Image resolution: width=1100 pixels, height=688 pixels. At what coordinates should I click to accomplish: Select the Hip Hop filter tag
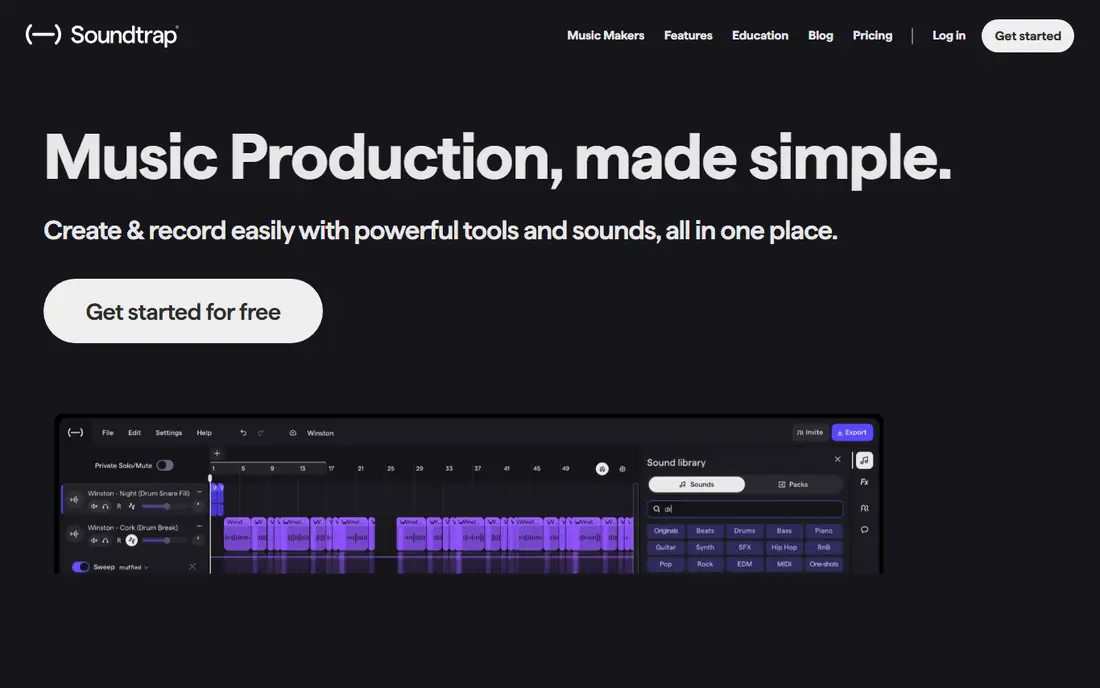[784, 548]
